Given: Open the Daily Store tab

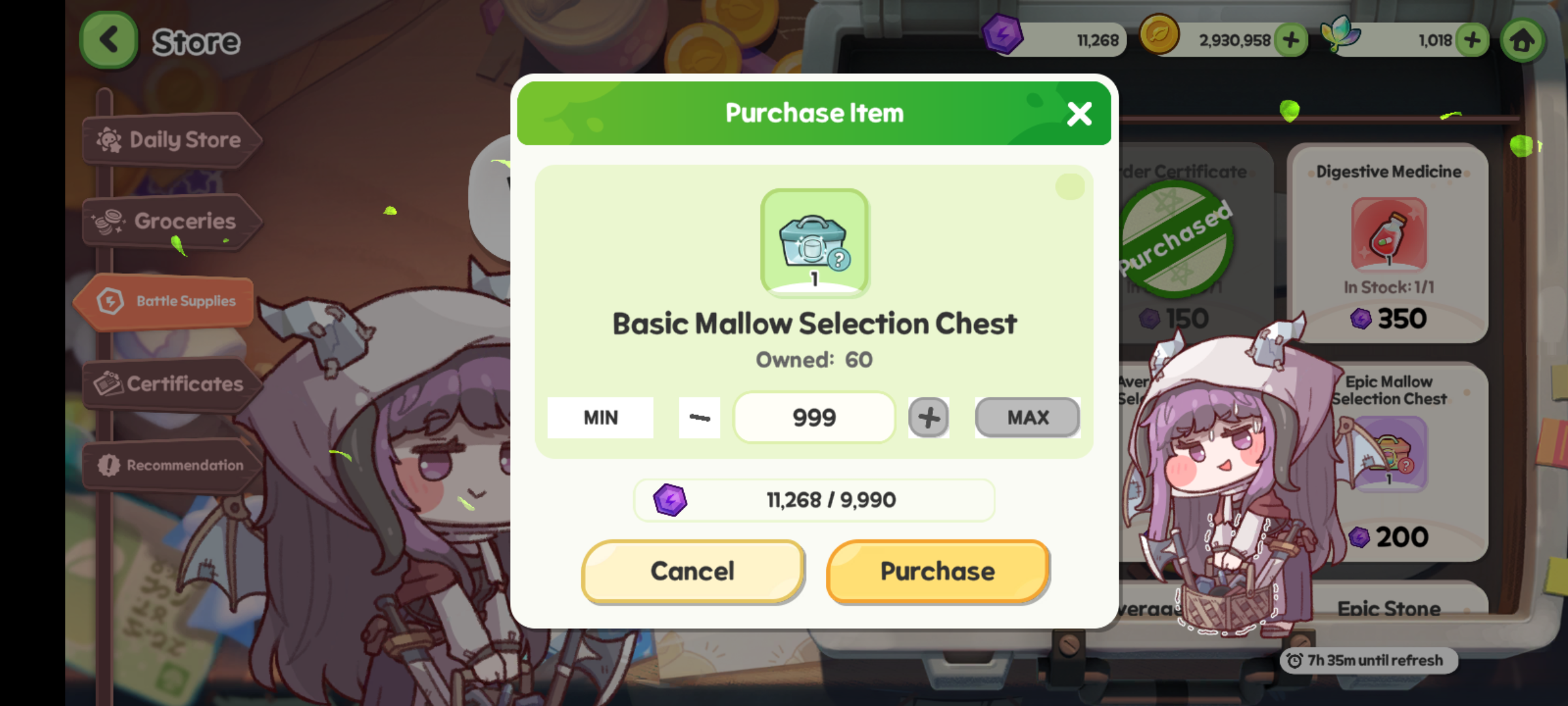Looking at the screenshot, I should [x=171, y=140].
